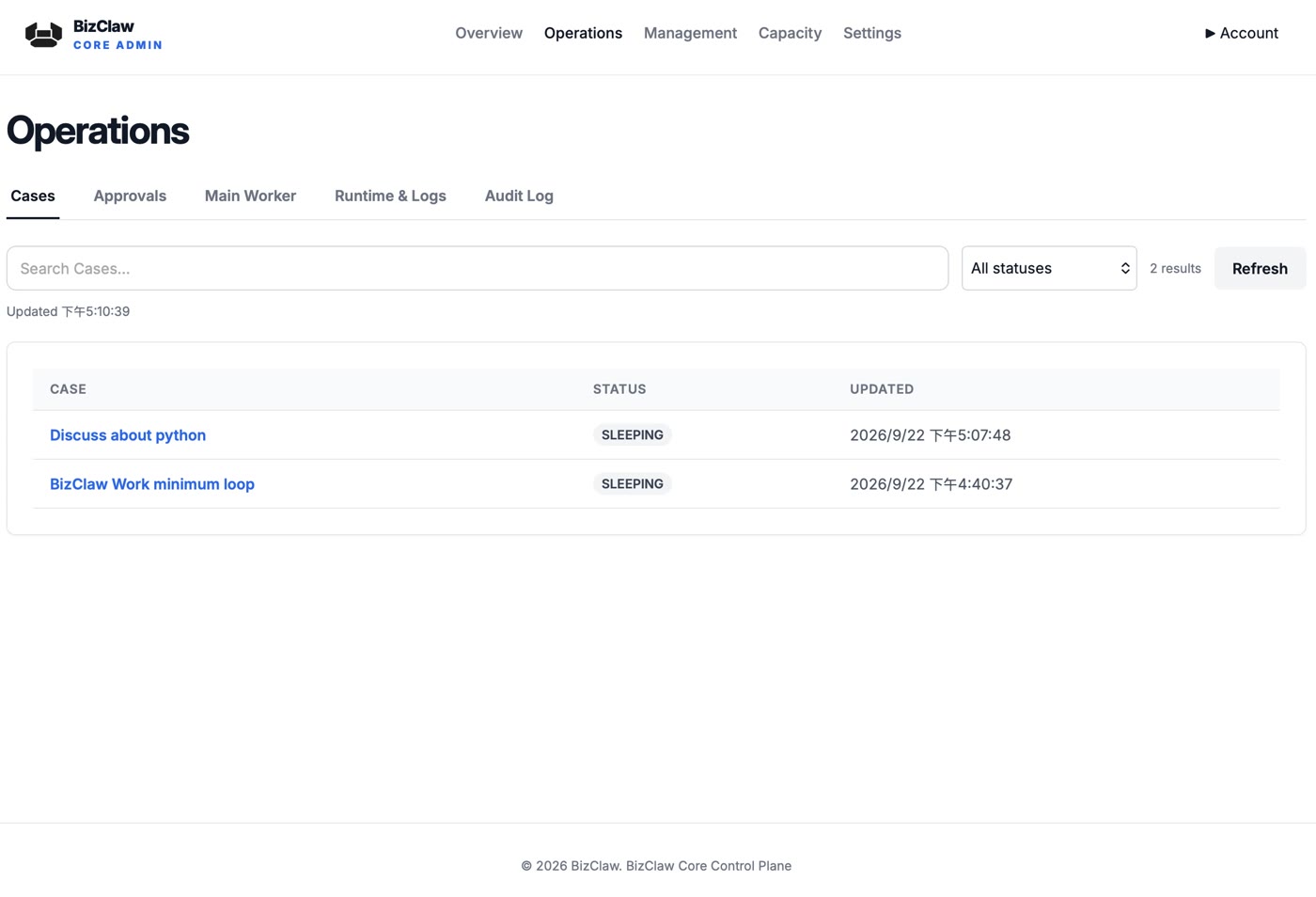The height and width of the screenshot is (897, 1316).
Task: Open the All statuses dropdown
Action: [1049, 268]
